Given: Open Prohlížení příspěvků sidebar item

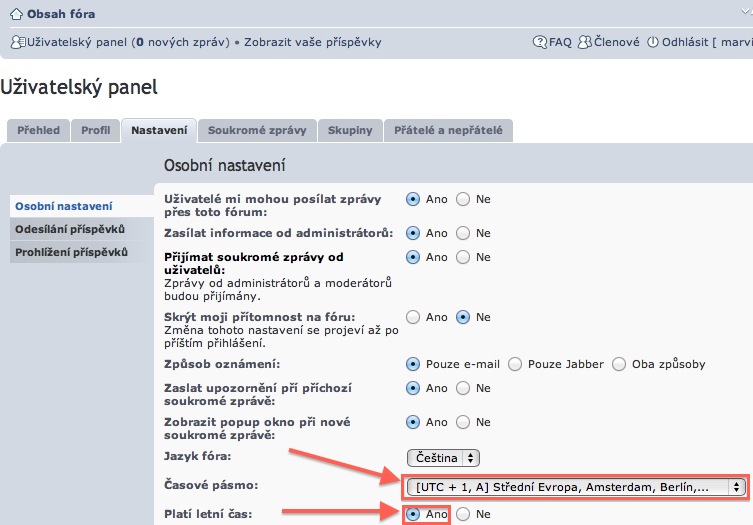Looking at the screenshot, I should pyautogui.click(x=70, y=252).
